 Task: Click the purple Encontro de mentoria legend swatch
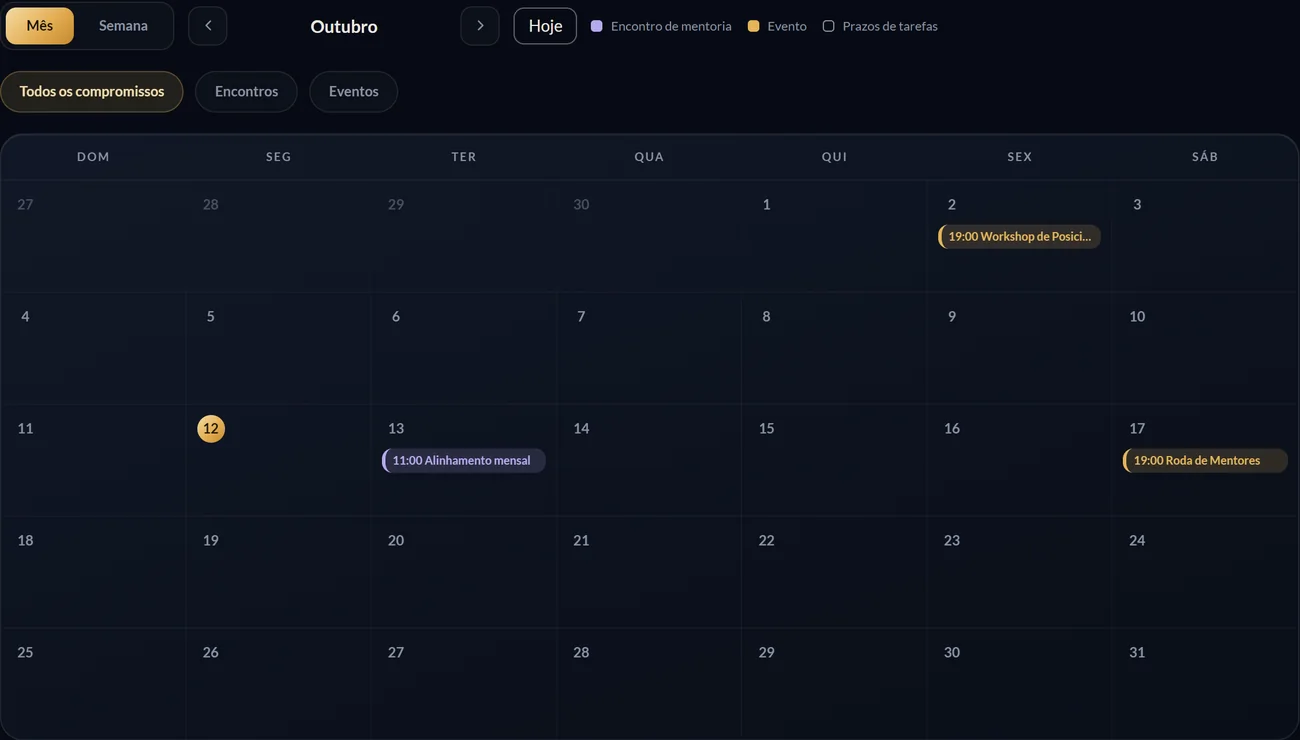[x=597, y=26]
